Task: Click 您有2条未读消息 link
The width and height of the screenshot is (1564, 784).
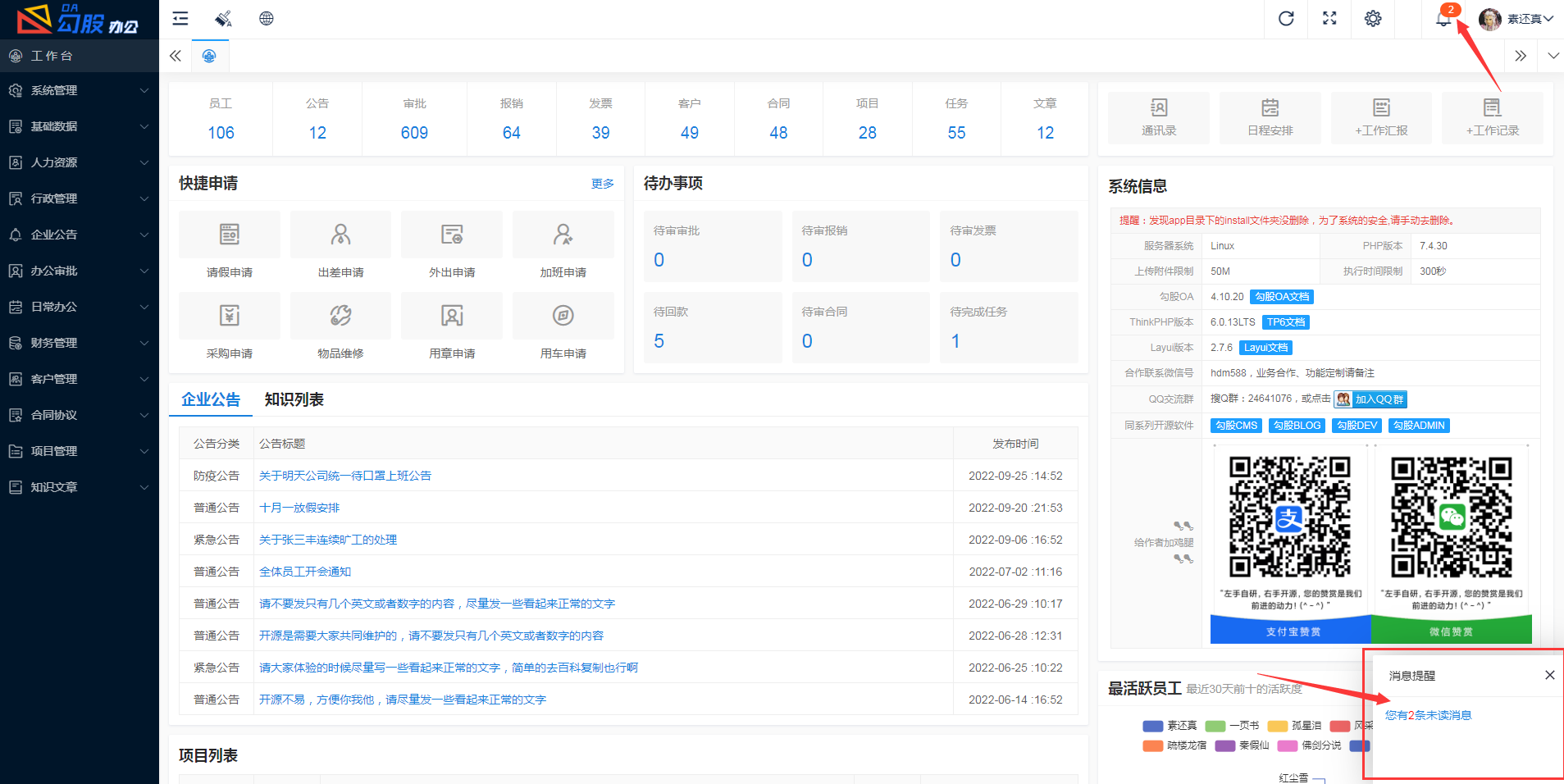Action: (1428, 715)
